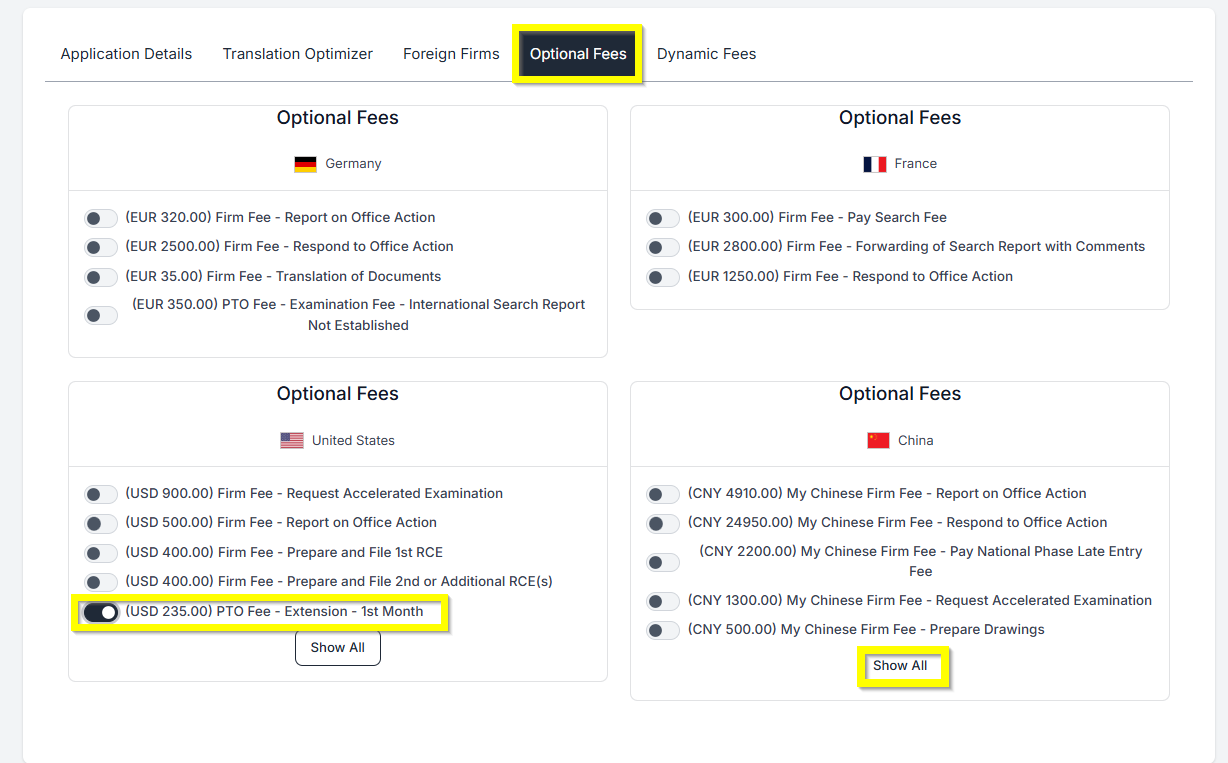
Task: Select the Foreign Firms tab
Action: click(451, 54)
